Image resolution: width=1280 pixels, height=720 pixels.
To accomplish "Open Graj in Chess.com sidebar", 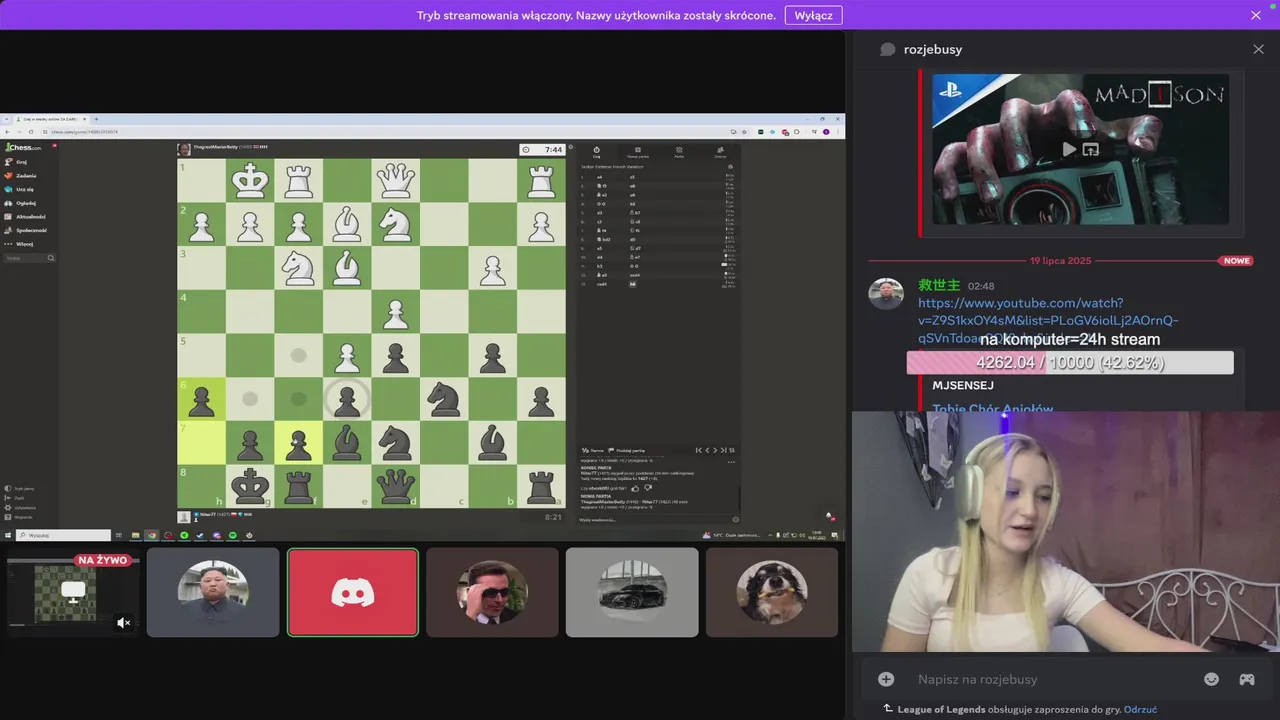I will click(x=16, y=162).
